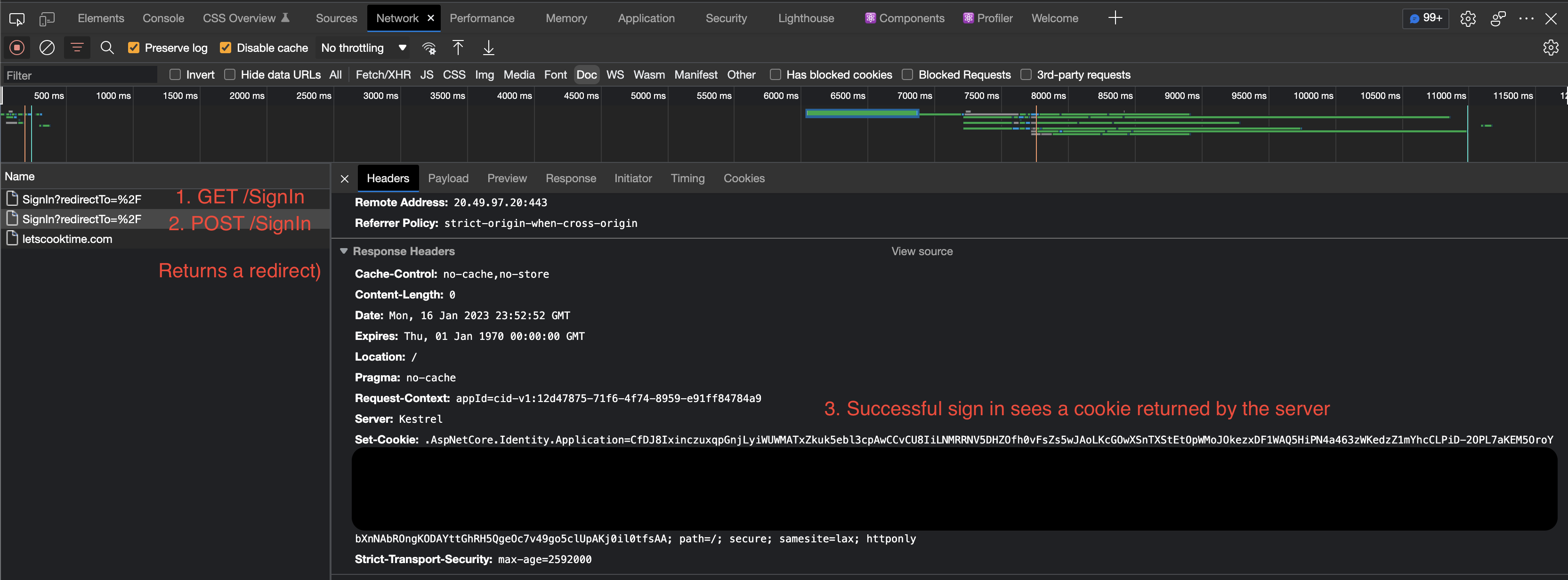The height and width of the screenshot is (580, 1568).
Task: Filter by Doc type
Action: 586,75
